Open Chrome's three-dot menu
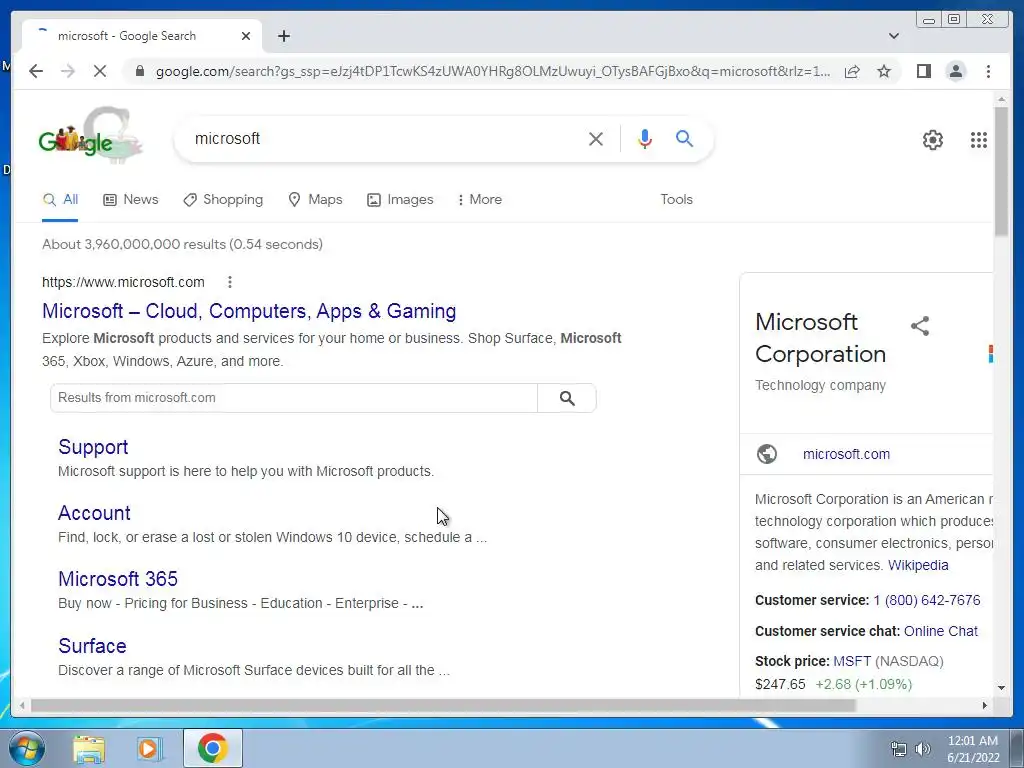This screenshot has height=768, width=1024. (x=988, y=71)
